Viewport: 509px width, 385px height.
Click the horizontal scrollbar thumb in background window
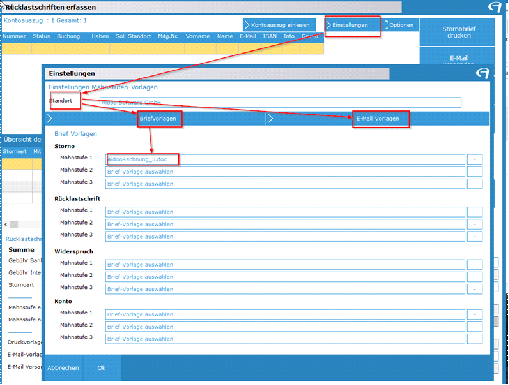[x=14, y=224]
